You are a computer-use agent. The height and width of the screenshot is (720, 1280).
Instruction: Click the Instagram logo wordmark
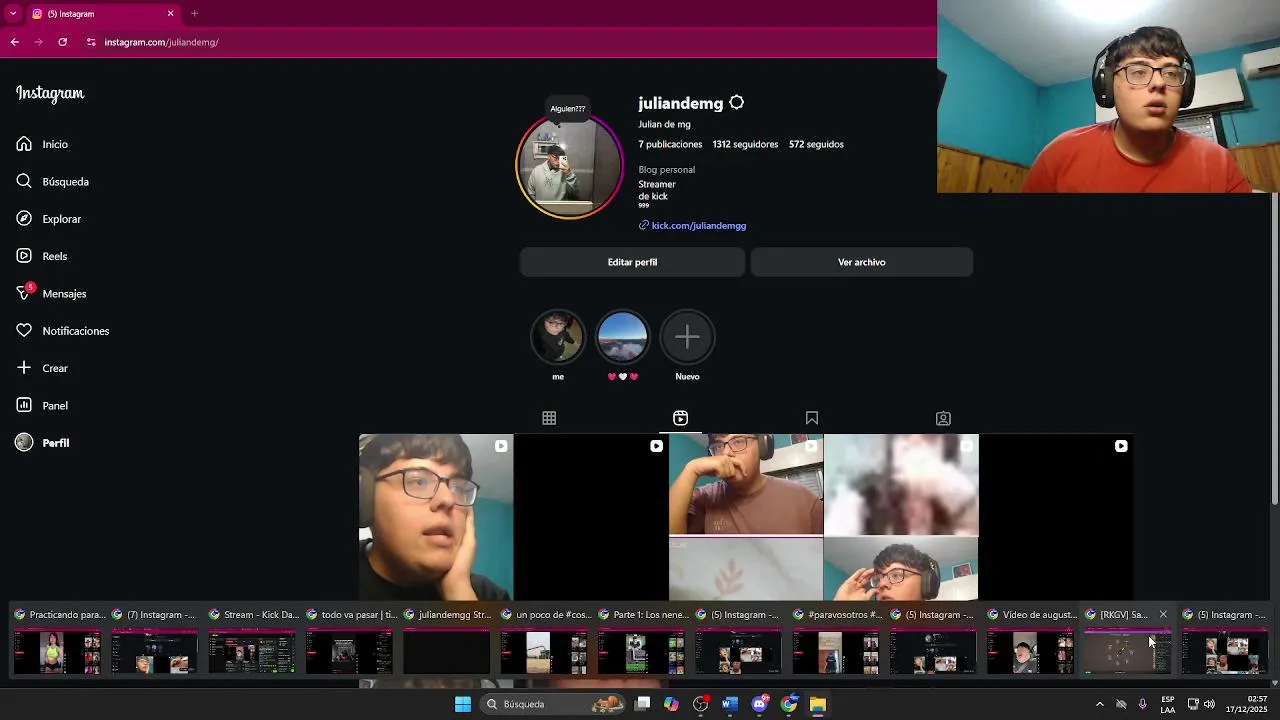pyautogui.click(x=50, y=94)
